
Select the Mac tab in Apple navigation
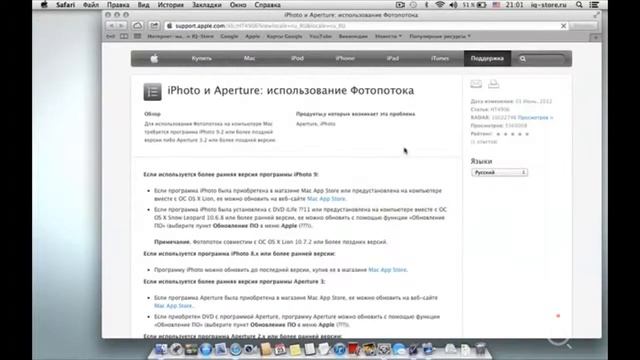249,58
